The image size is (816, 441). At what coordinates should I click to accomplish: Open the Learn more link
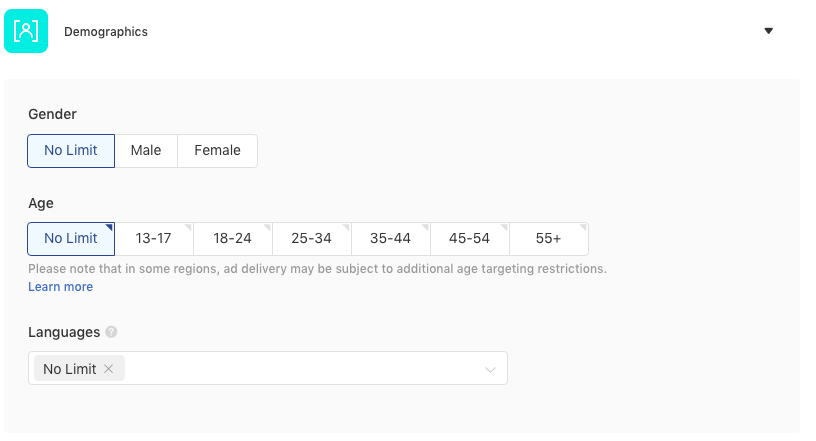coord(60,287)
